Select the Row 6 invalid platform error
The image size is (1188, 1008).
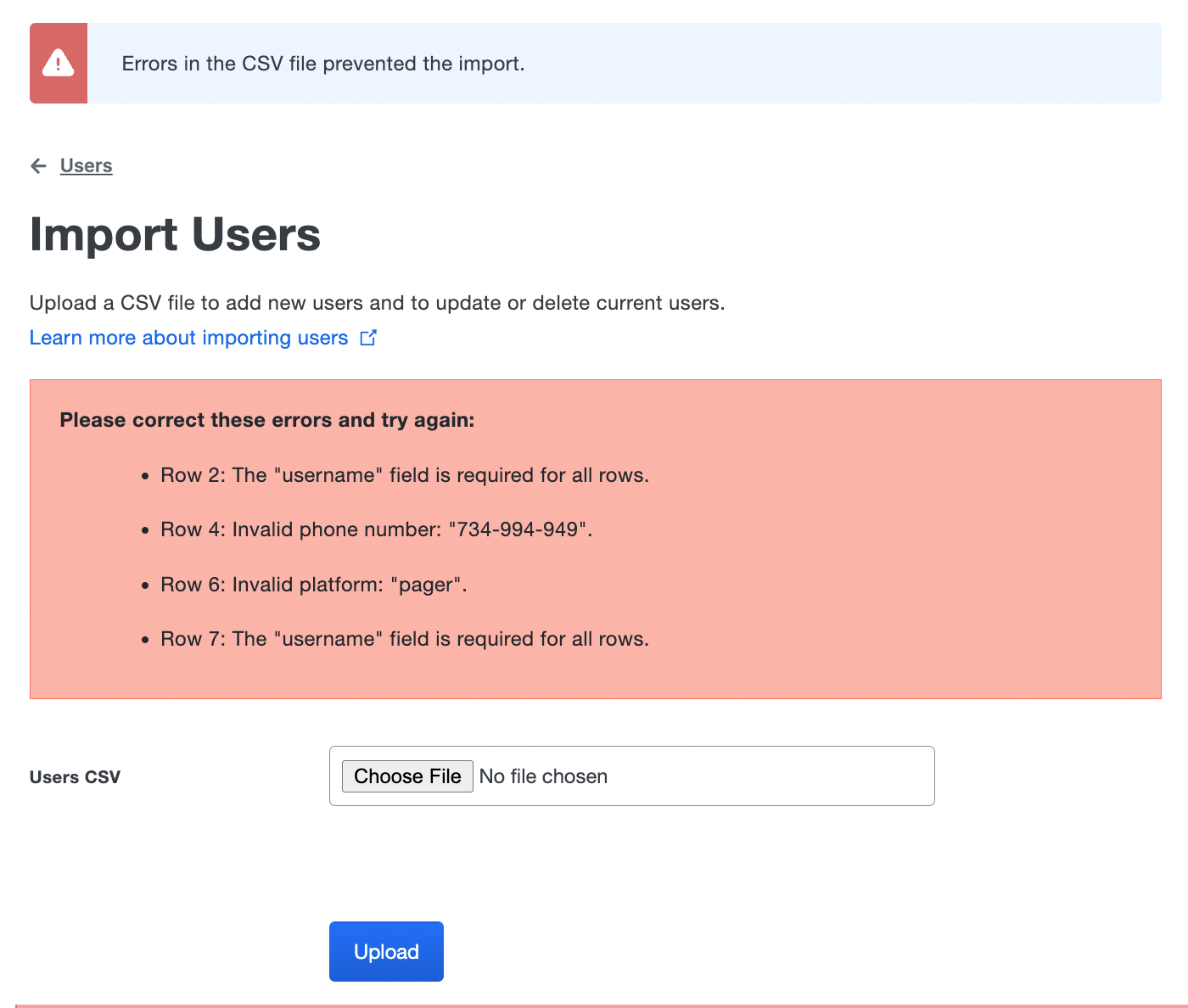(314, 585)
